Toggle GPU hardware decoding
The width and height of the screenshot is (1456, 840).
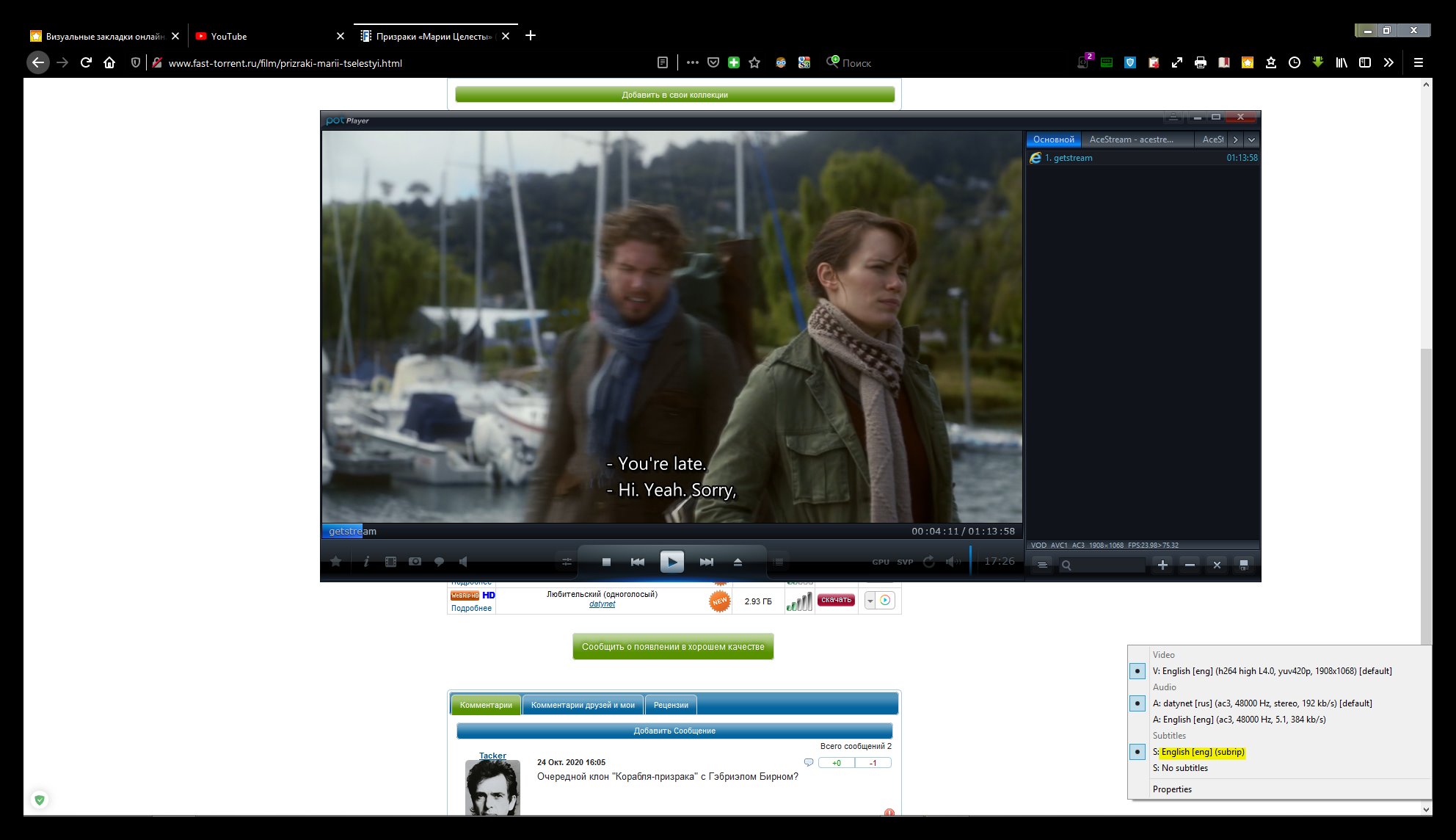(881, 562)
